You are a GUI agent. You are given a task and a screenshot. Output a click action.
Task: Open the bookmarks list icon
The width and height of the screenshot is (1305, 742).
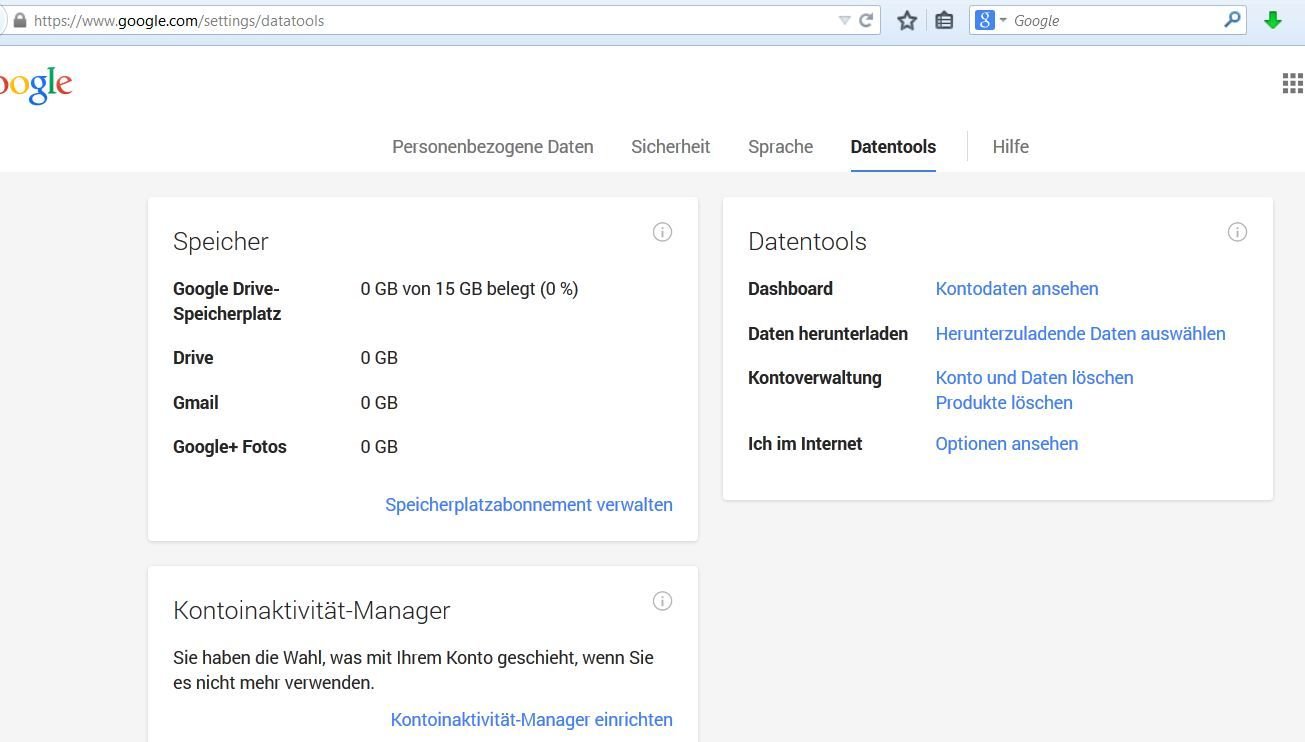[944, 20]
